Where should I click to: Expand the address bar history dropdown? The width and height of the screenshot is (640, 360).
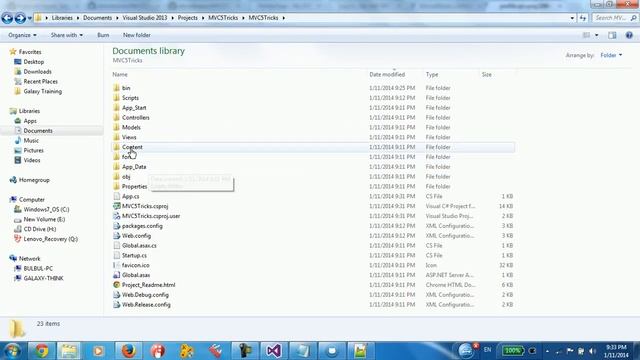[x=572, y=18]
